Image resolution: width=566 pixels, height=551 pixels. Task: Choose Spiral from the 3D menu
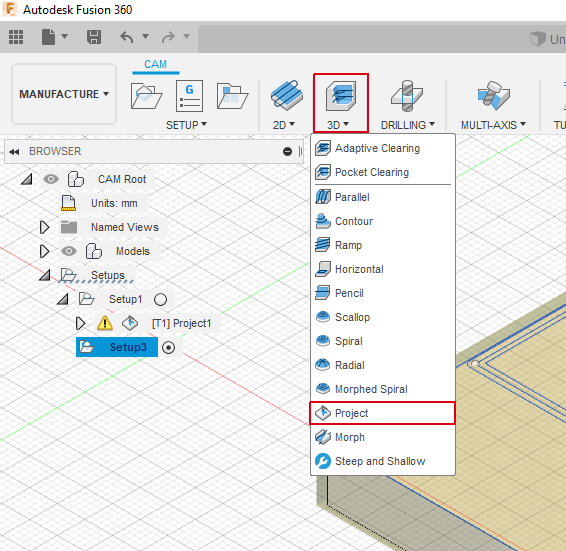[383, 341]
